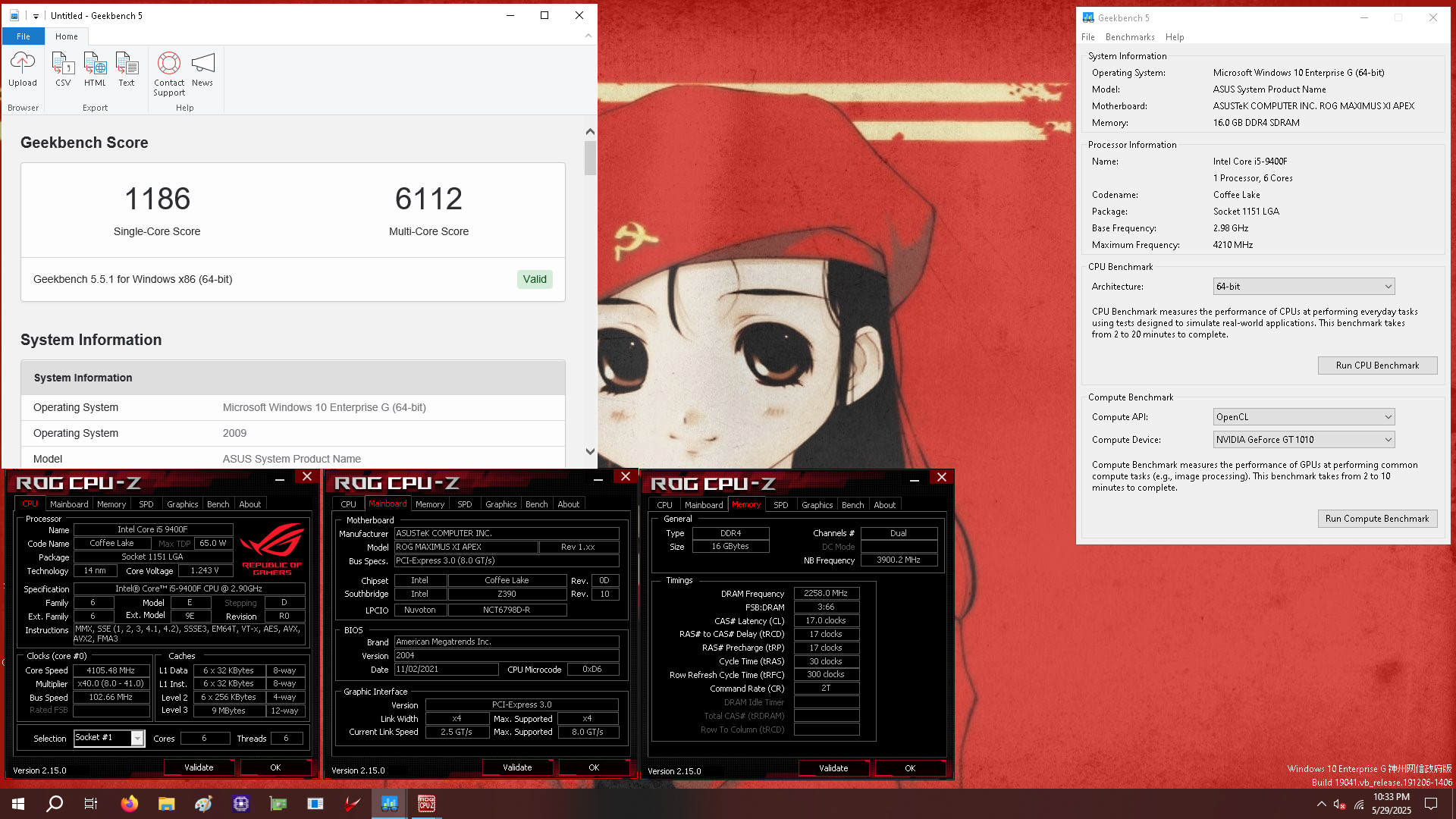1456x819 pixels.
Task: Open the File menu in Geekbench 5 system info window
Action: [x=1088, y=37]
